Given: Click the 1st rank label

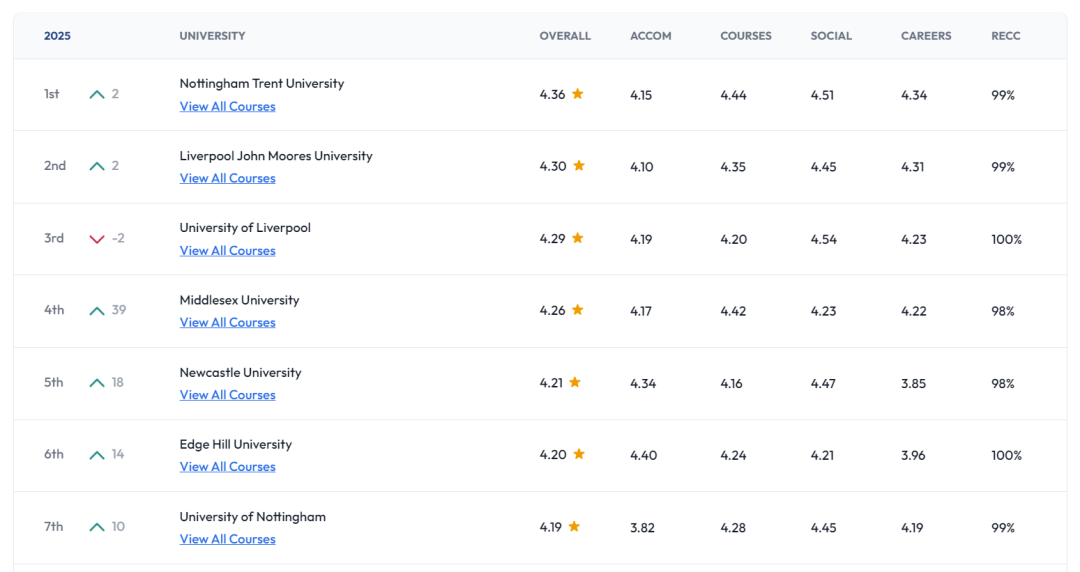Looking at the screenshot, I should point(52,94).
